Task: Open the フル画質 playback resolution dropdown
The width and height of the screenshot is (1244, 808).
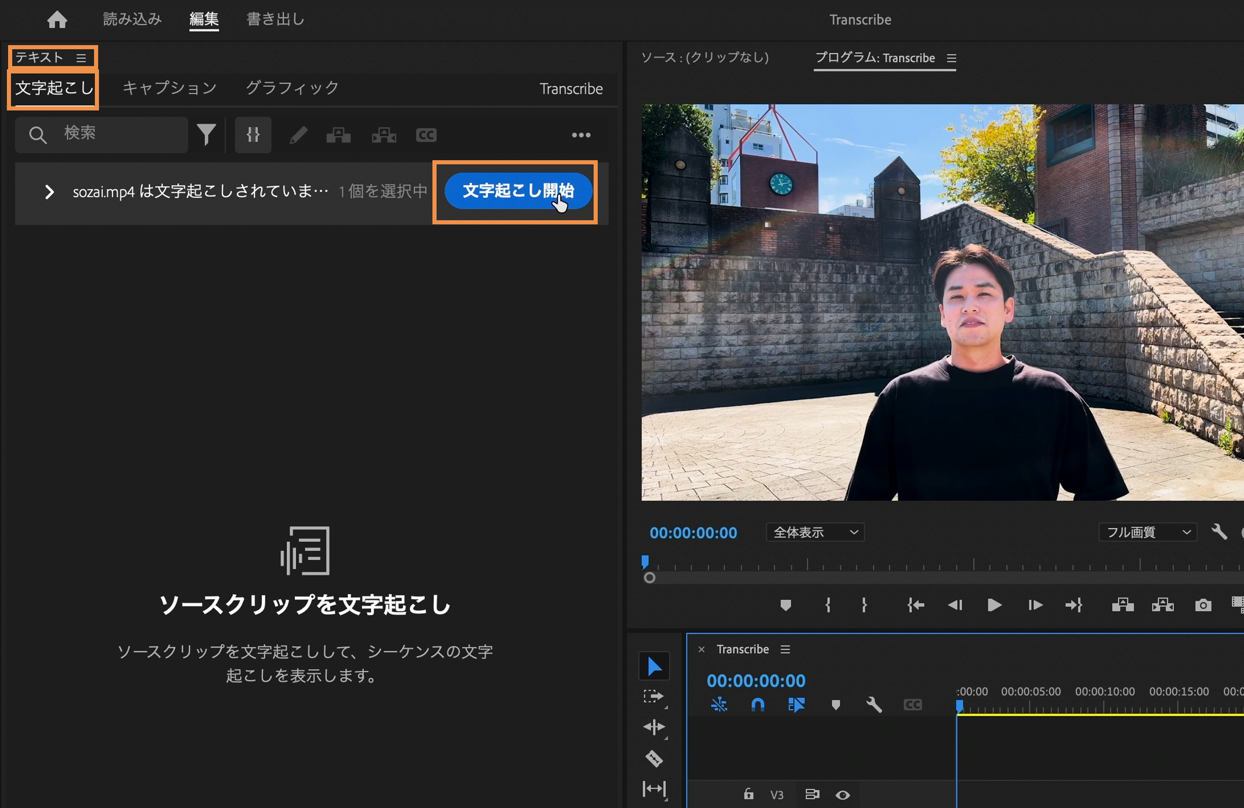Action: click(x=1147, y=532)
